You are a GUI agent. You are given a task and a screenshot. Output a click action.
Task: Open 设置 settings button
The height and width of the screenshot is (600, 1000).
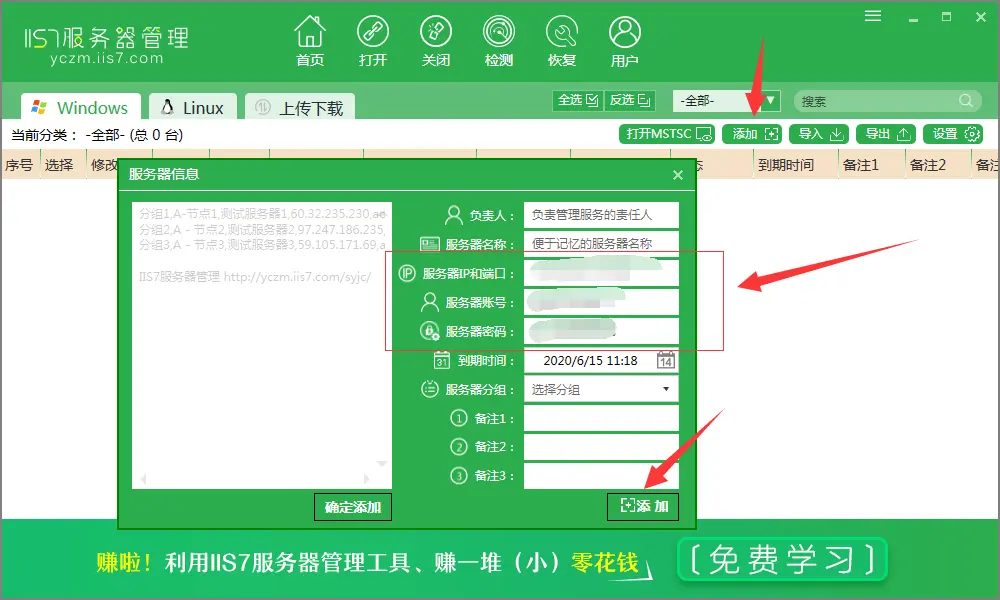click(955, 134)
